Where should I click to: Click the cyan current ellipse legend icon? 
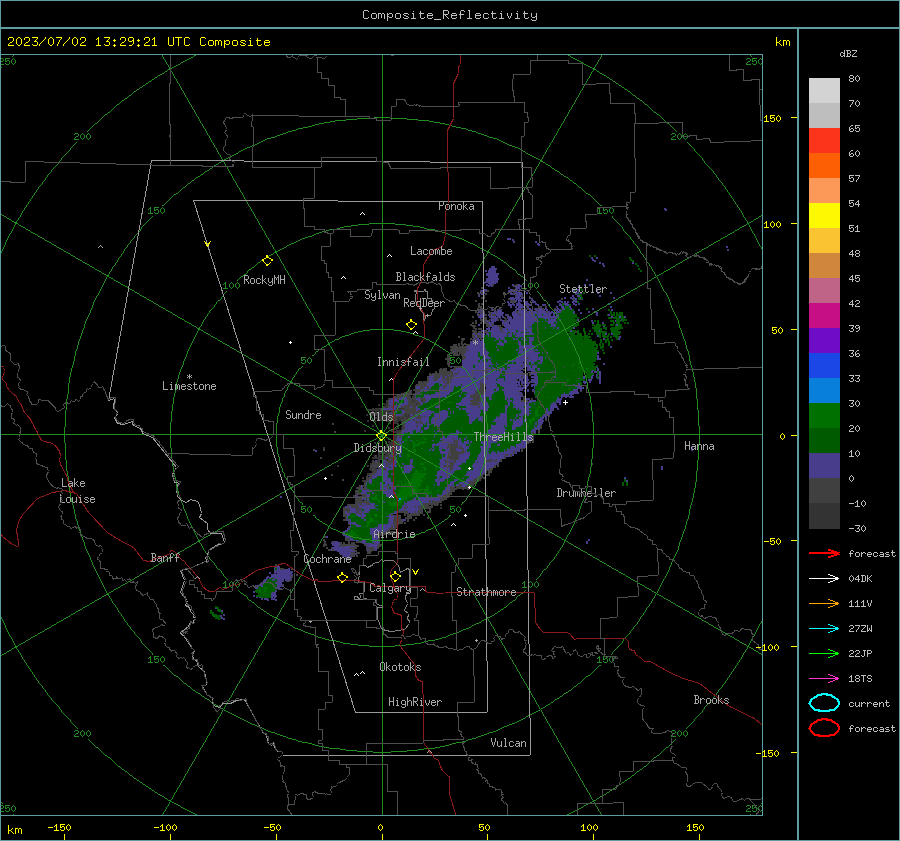(824, 703)
